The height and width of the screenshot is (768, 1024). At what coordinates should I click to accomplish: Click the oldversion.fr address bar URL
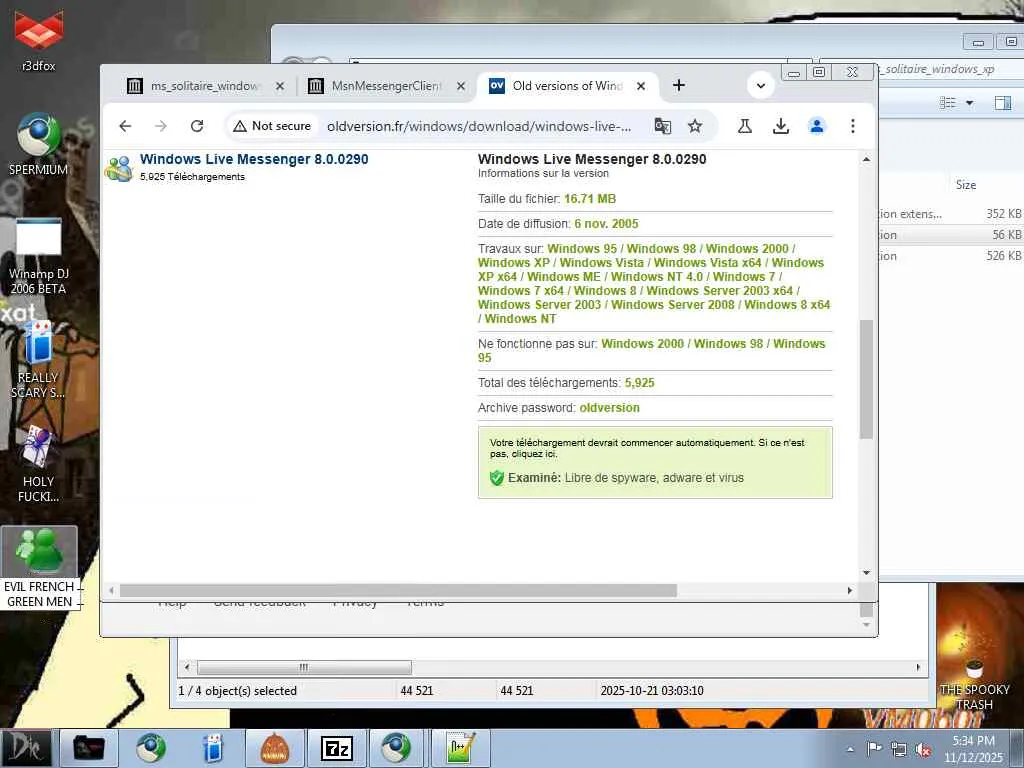tap(479, 126)
